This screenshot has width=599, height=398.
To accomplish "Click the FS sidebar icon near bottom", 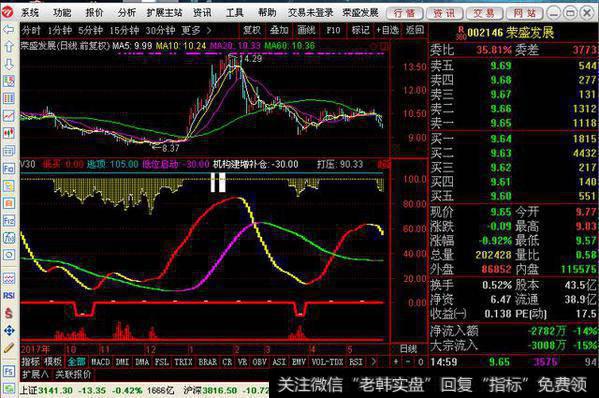I will 8,371.
